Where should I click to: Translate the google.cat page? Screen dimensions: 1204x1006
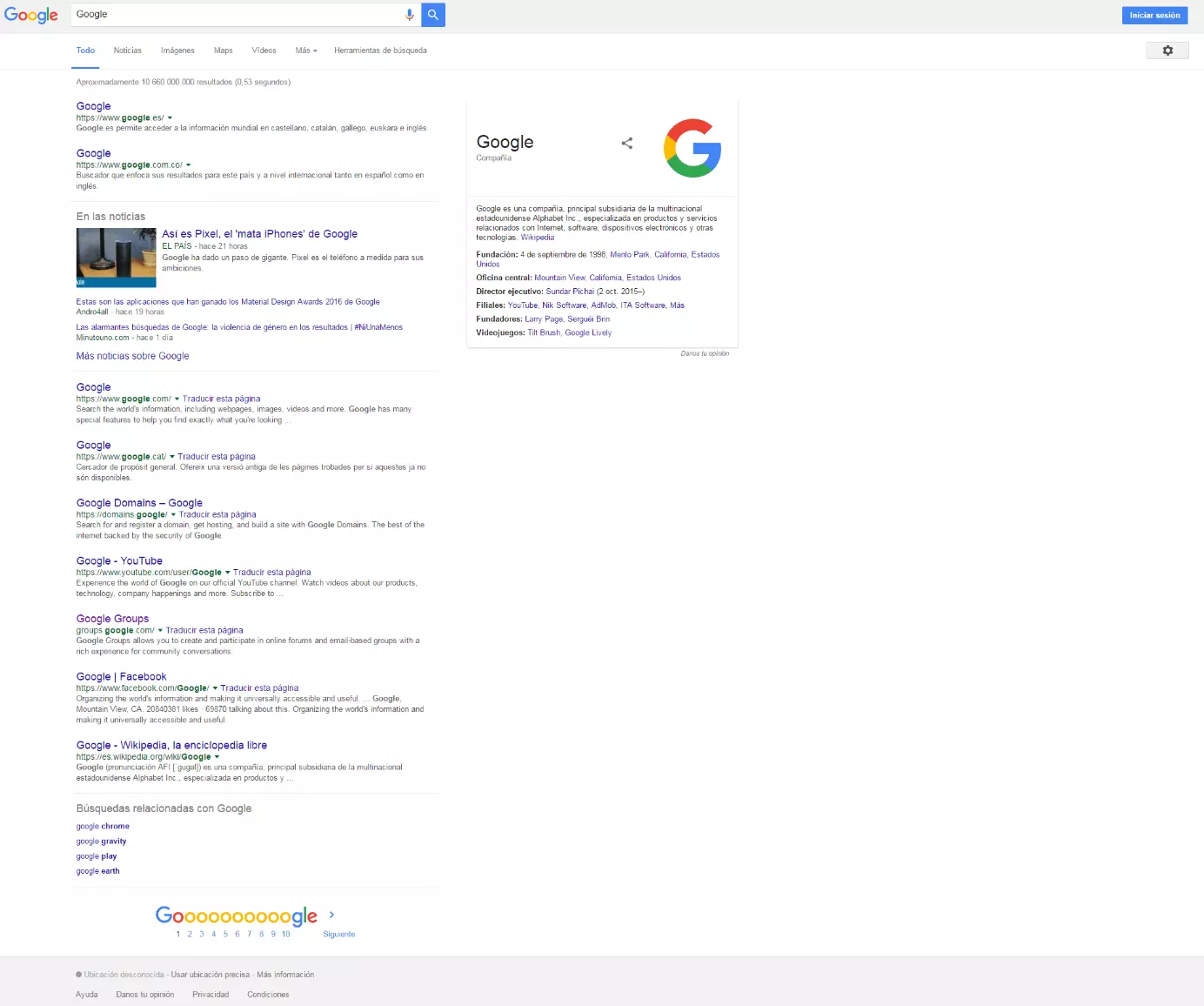[x=217, y=457]
